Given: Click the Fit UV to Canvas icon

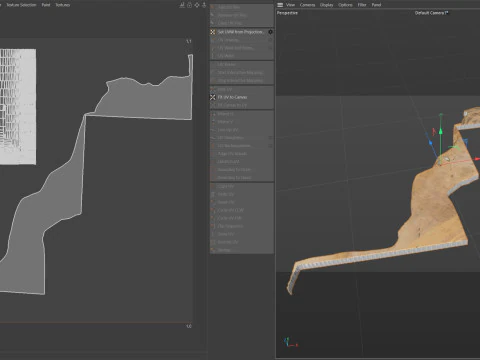Looking at the screenshot, I should (213, 97).
